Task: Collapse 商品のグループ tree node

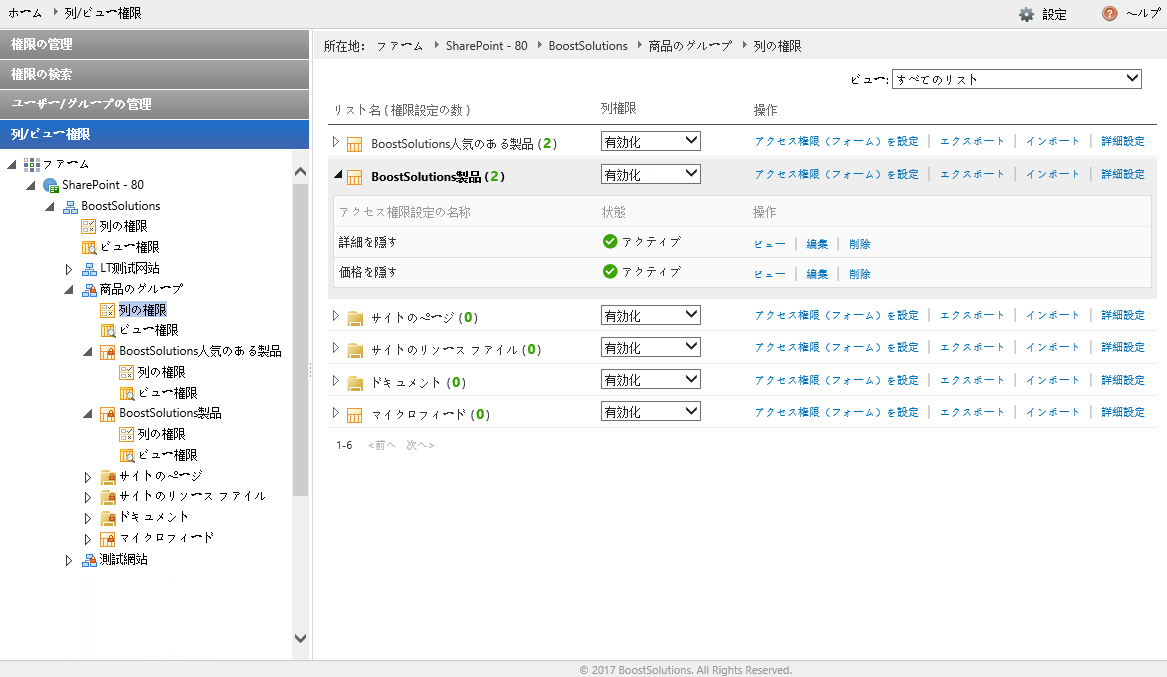Action: point(69,289)
